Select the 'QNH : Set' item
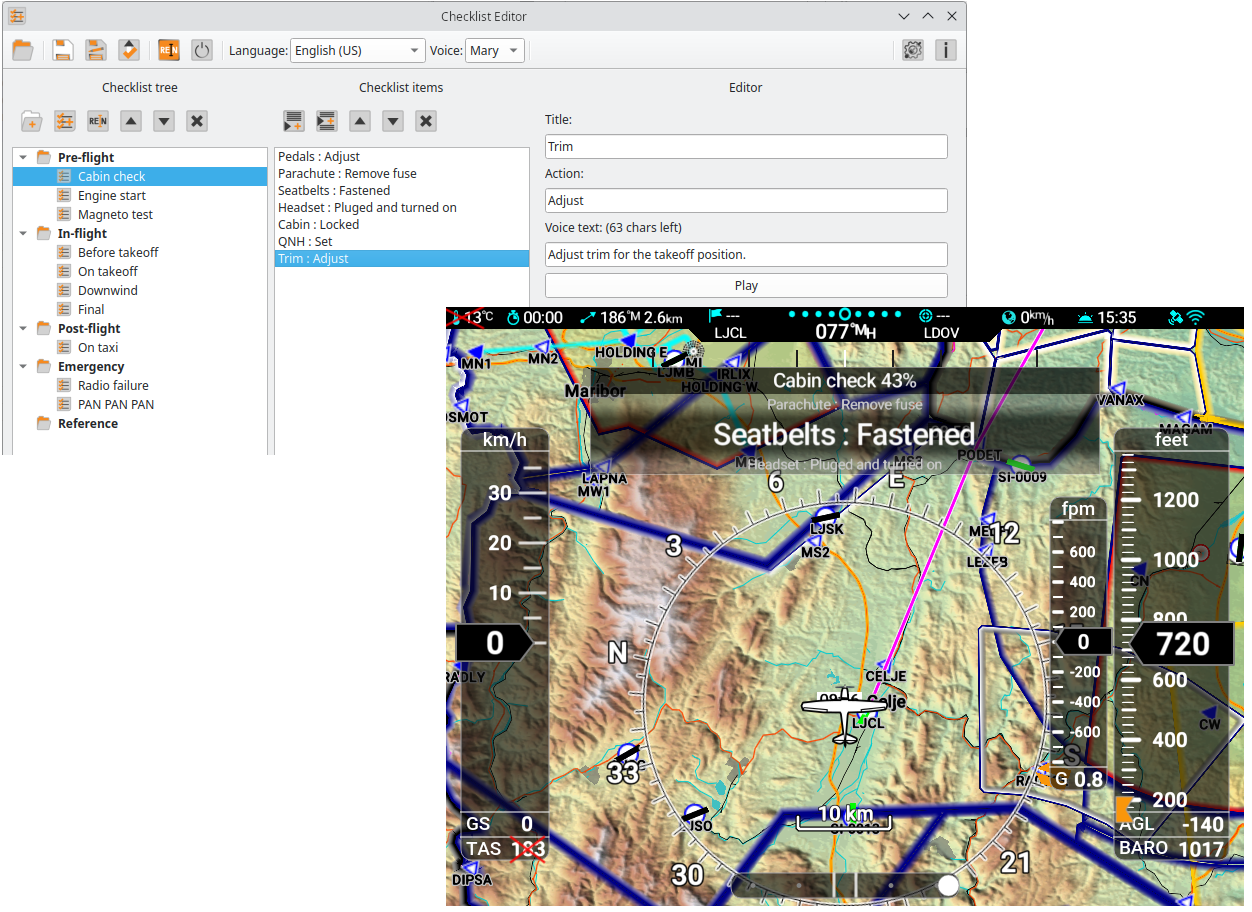The image size is (1252, 912). pos(305,241)
